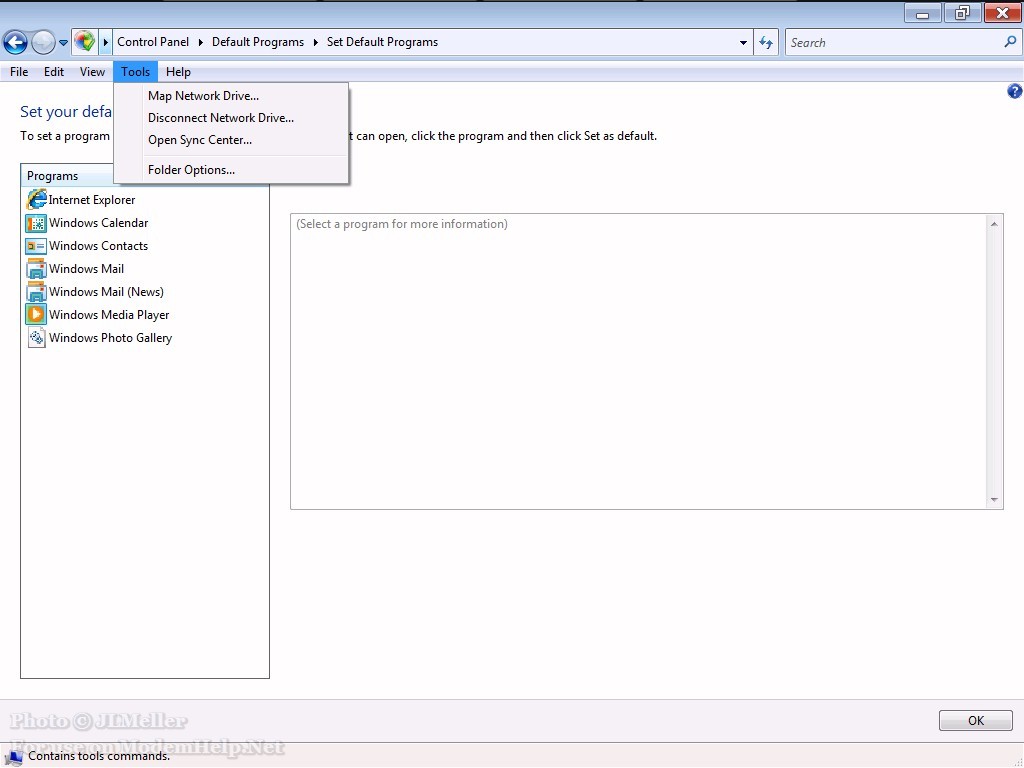Select the Windows Mail (News) program name
This screenshot has height=768, width=1024.
click(x=106, y=292)
